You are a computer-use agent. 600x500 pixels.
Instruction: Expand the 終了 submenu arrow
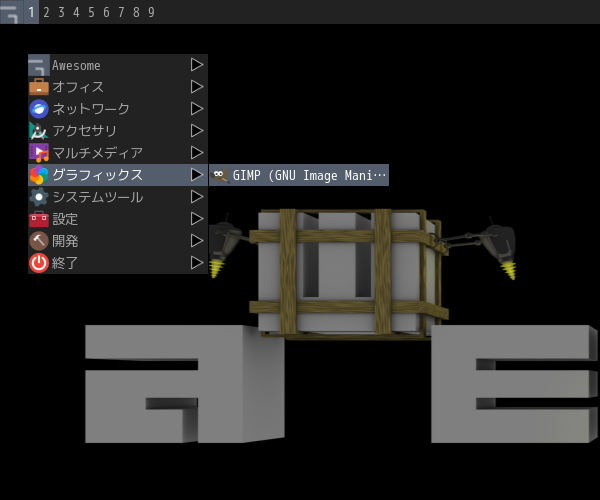(x=197, y=263)
